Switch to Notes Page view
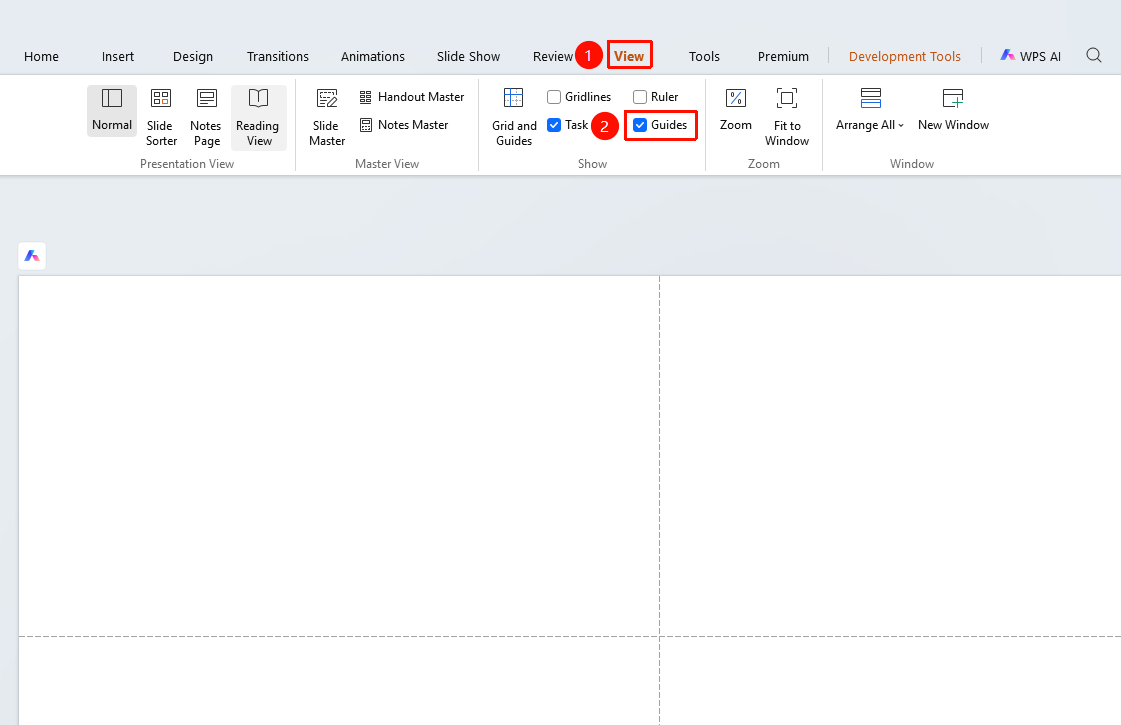Image resolution: width=1121 pixels, height=725 pixels. pyautogui.click(x=206, y=117)
